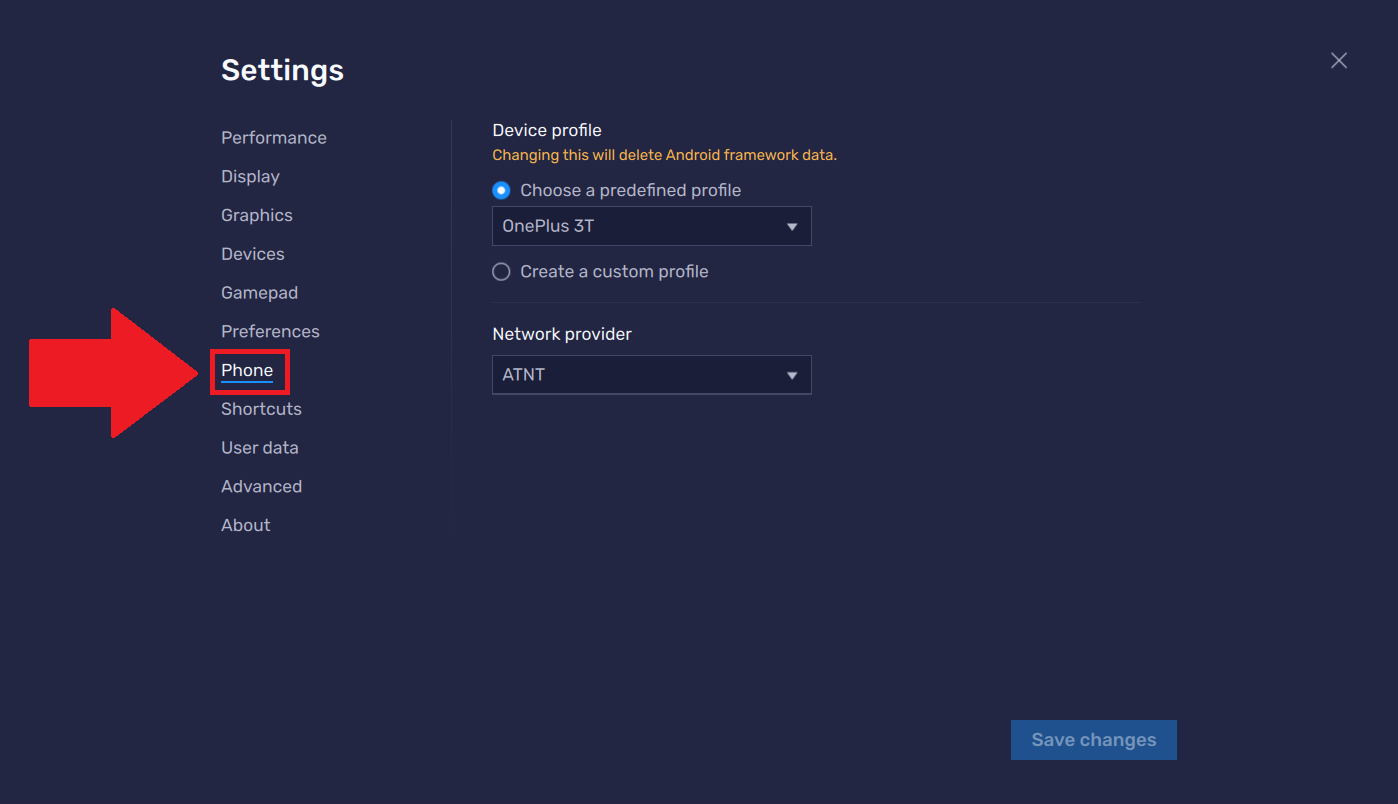Select the Phone settings tab
The image size is (1398, 804).
click(x=248, y=370)
